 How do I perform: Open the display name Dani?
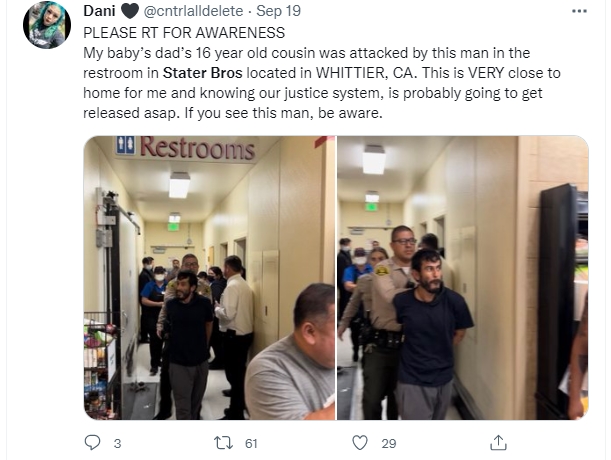point(99,11)
